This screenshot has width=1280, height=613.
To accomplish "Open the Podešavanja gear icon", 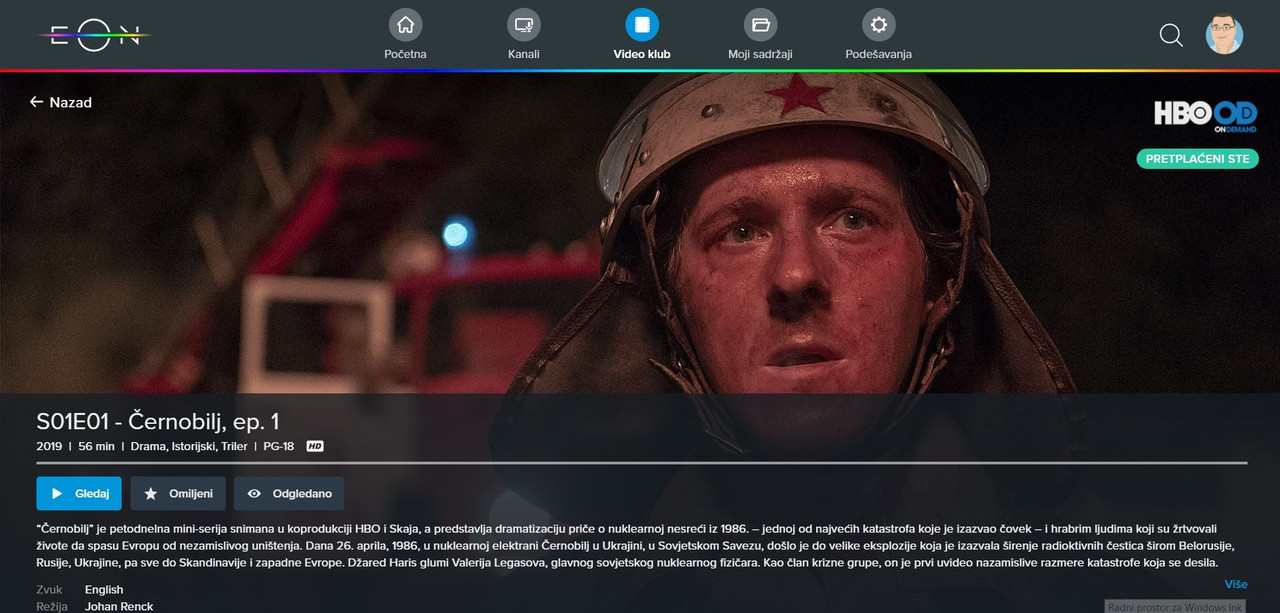I will tap(879, 25).
